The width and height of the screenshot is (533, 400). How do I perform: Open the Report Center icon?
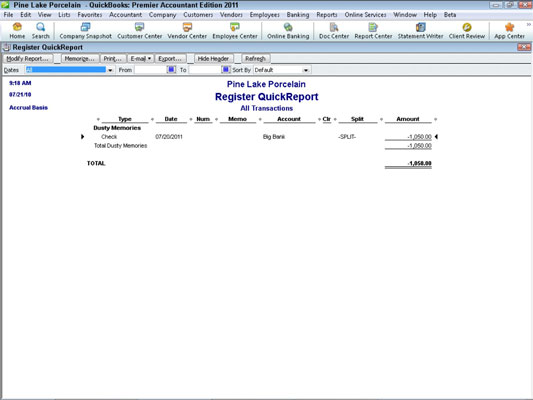click(x=373, y=27)
